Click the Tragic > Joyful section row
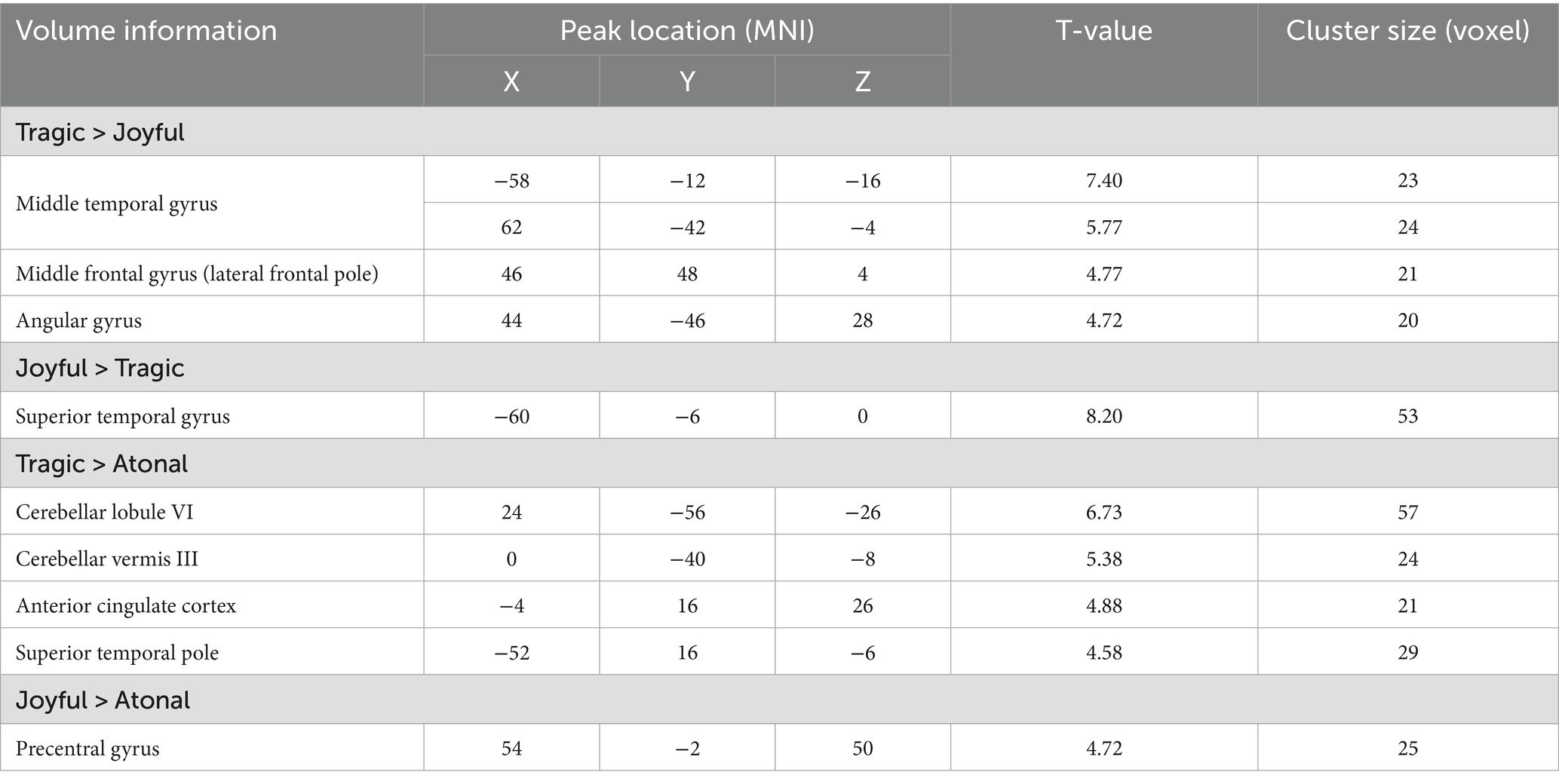The height and width of the screenshot is (784, 1559). tap(100, 132)
